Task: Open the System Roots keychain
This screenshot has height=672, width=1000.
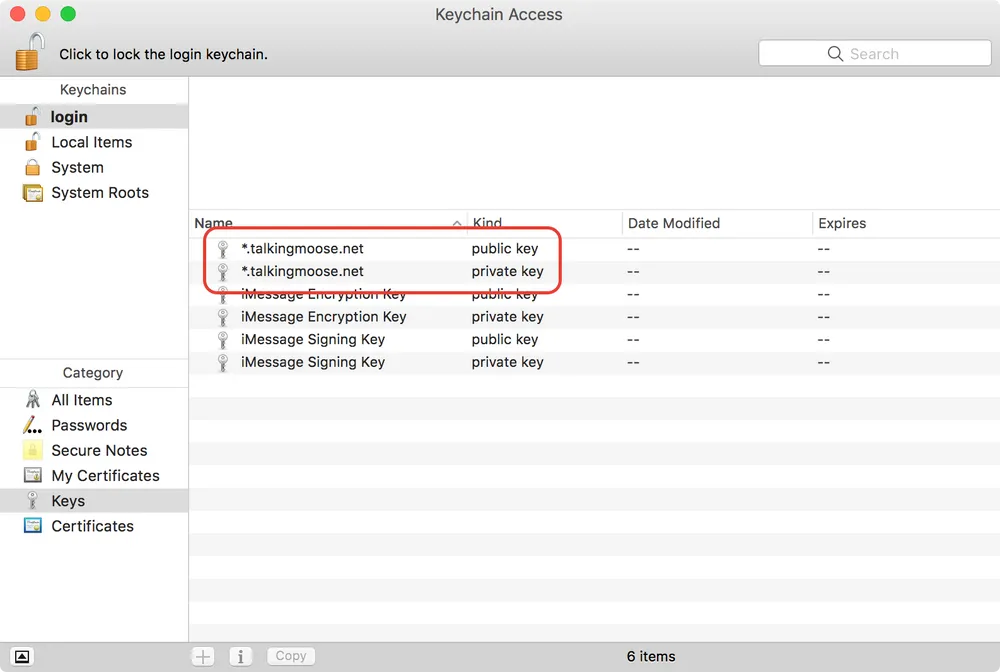Action: tap(100, 192)
